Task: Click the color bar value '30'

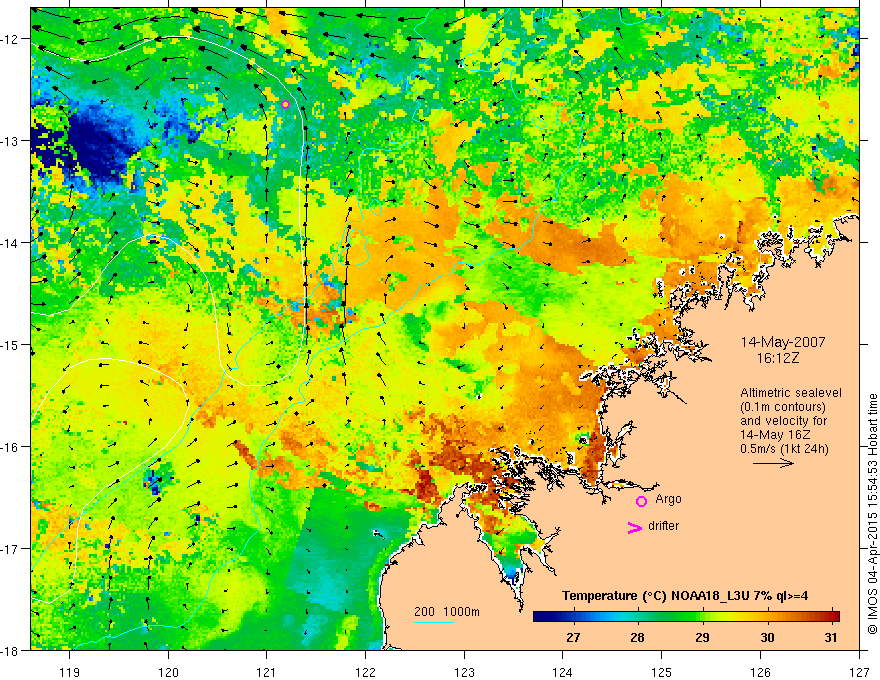Action: (x=767, y=637)
